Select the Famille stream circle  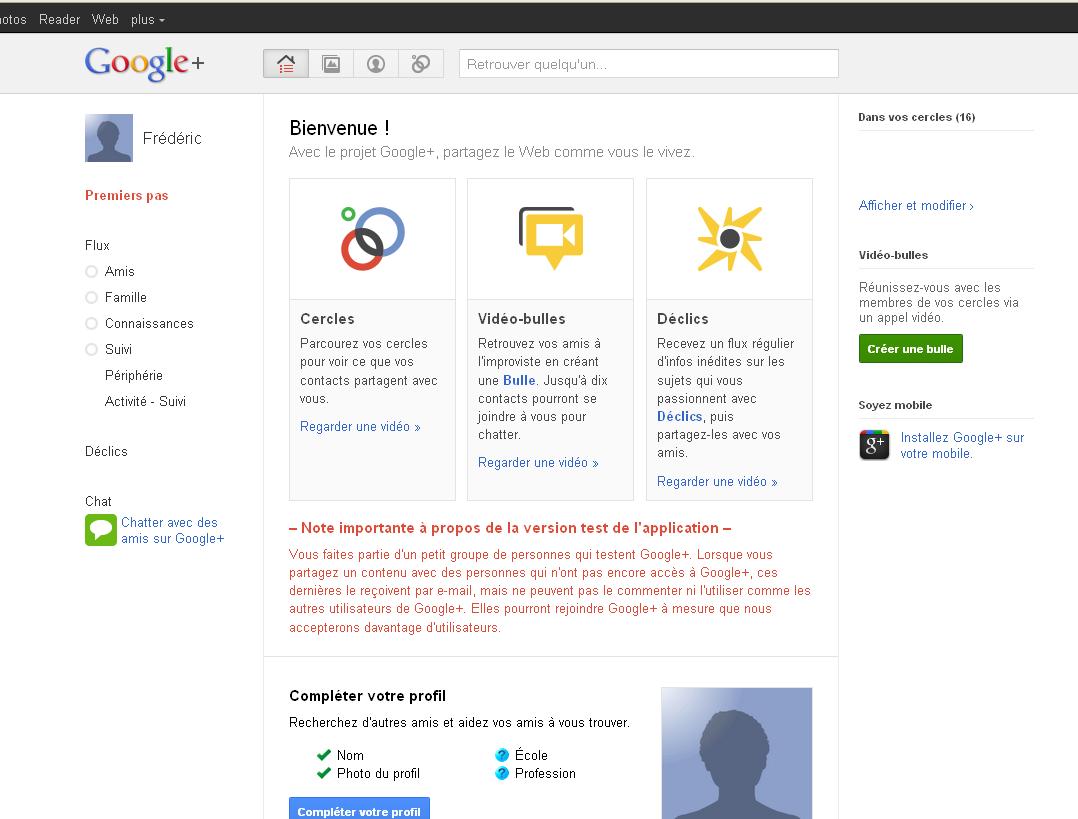point(91,298)
